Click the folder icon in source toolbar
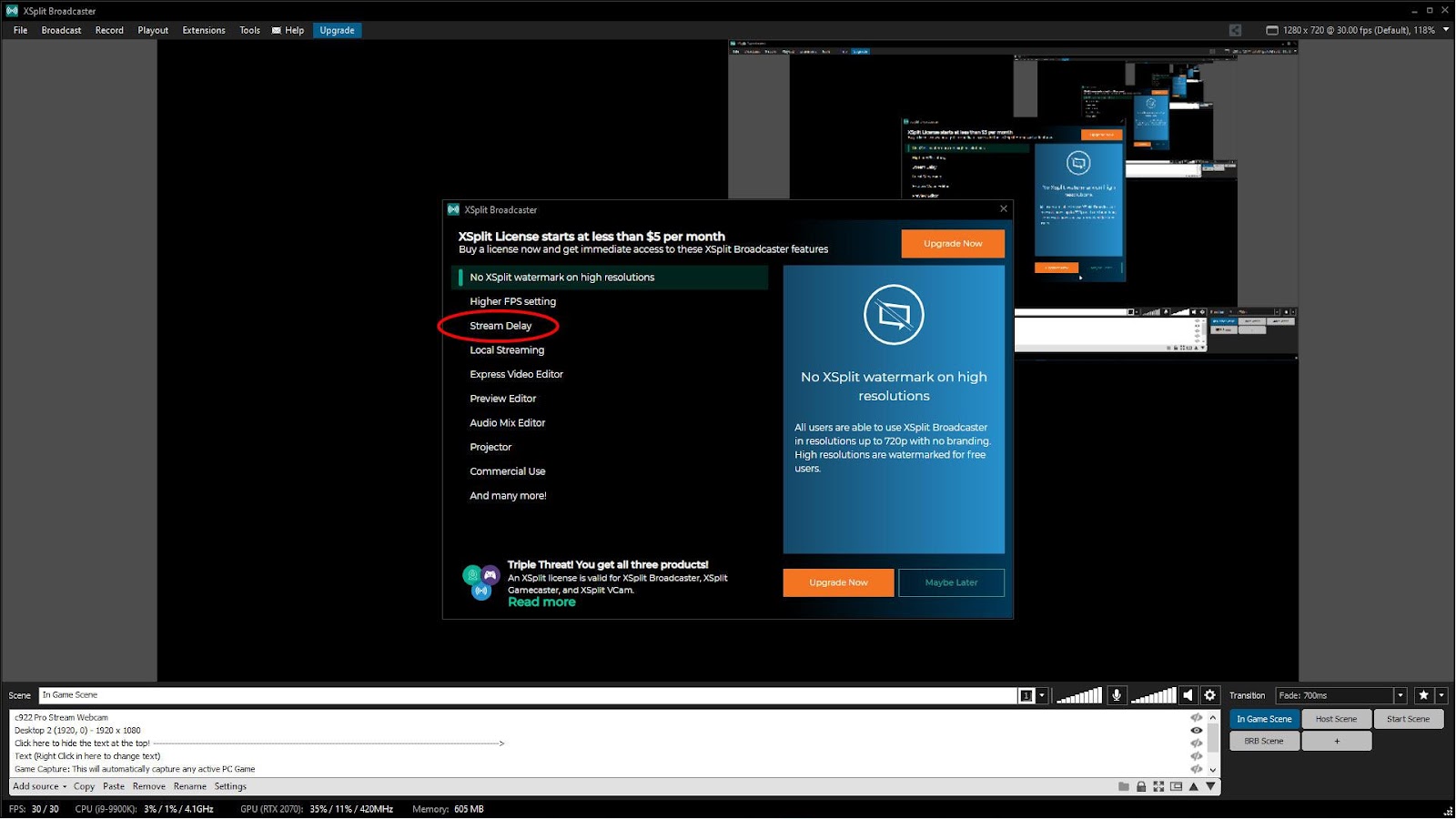 [1124, 786]
